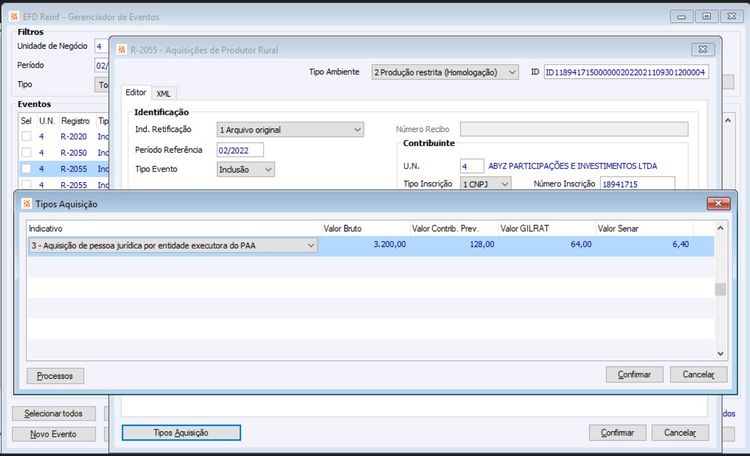Open the Tipo Inscrição dropdown
This screenshot has width=750, height=456.
[505, 184]
